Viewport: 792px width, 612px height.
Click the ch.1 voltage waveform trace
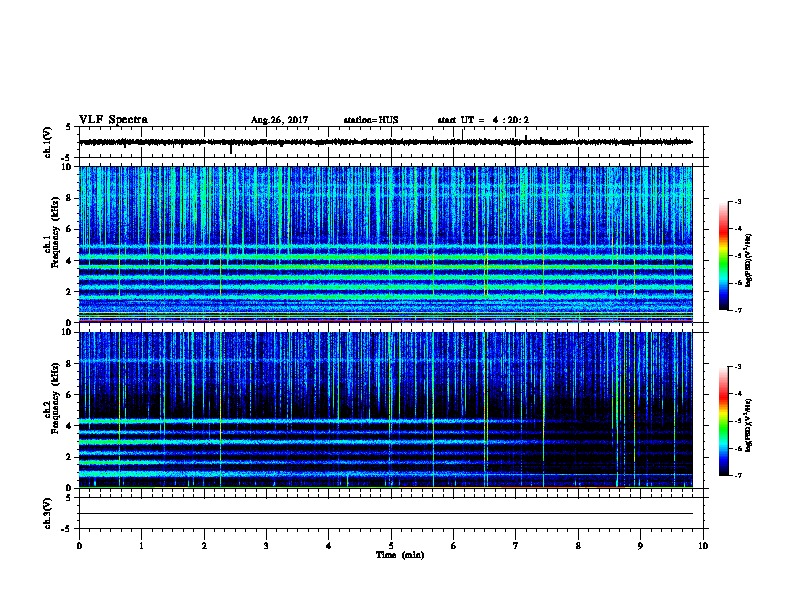pyautogui.click(x=385, y=142)
